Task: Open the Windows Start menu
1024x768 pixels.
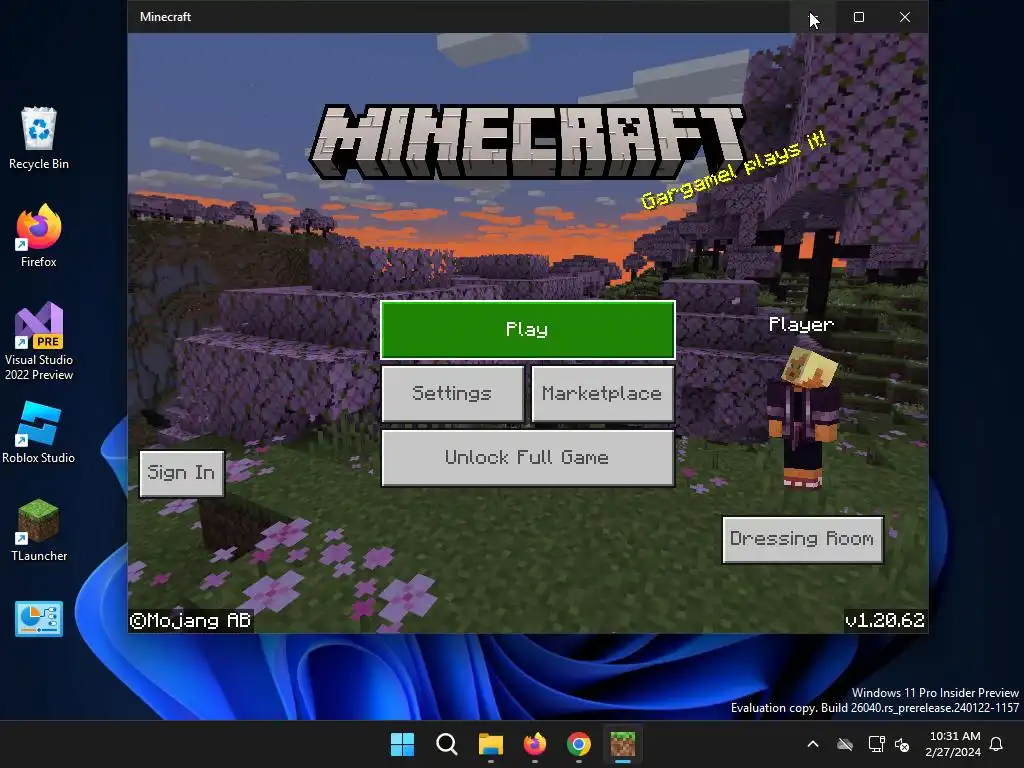Action: pos(402,744)
